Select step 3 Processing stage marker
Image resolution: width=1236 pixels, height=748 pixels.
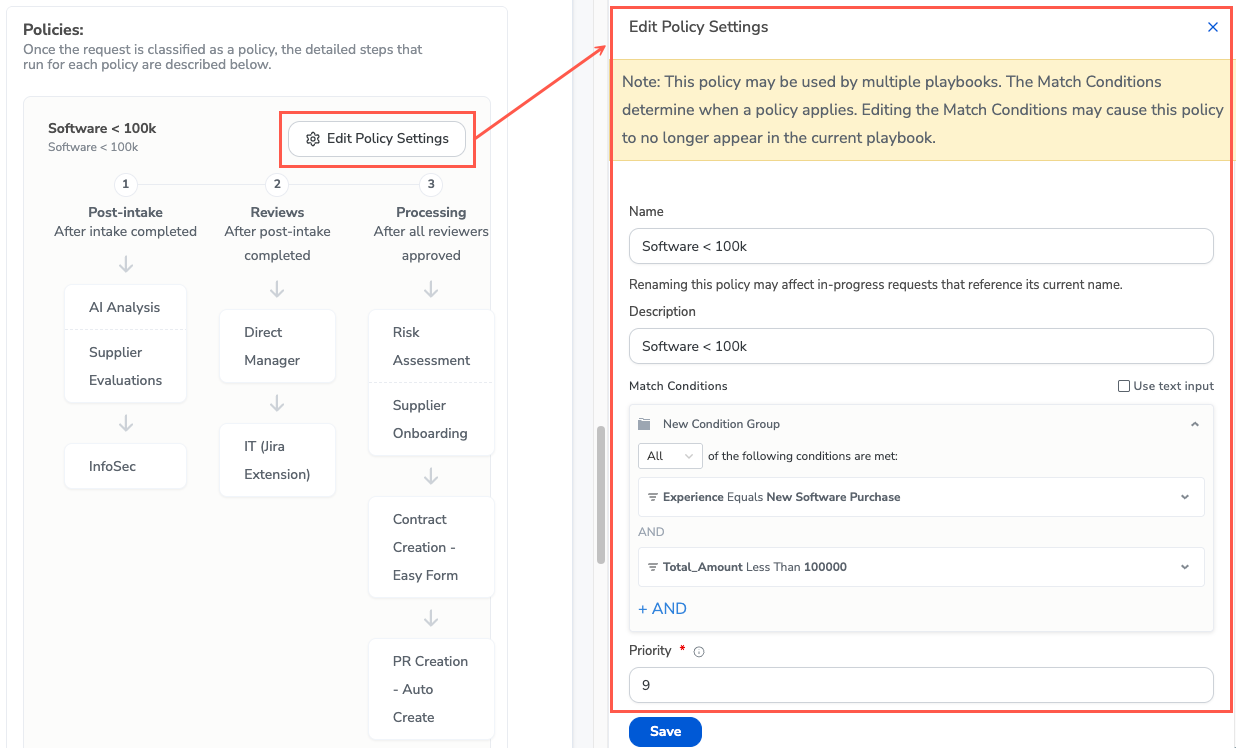pos(431,184)
